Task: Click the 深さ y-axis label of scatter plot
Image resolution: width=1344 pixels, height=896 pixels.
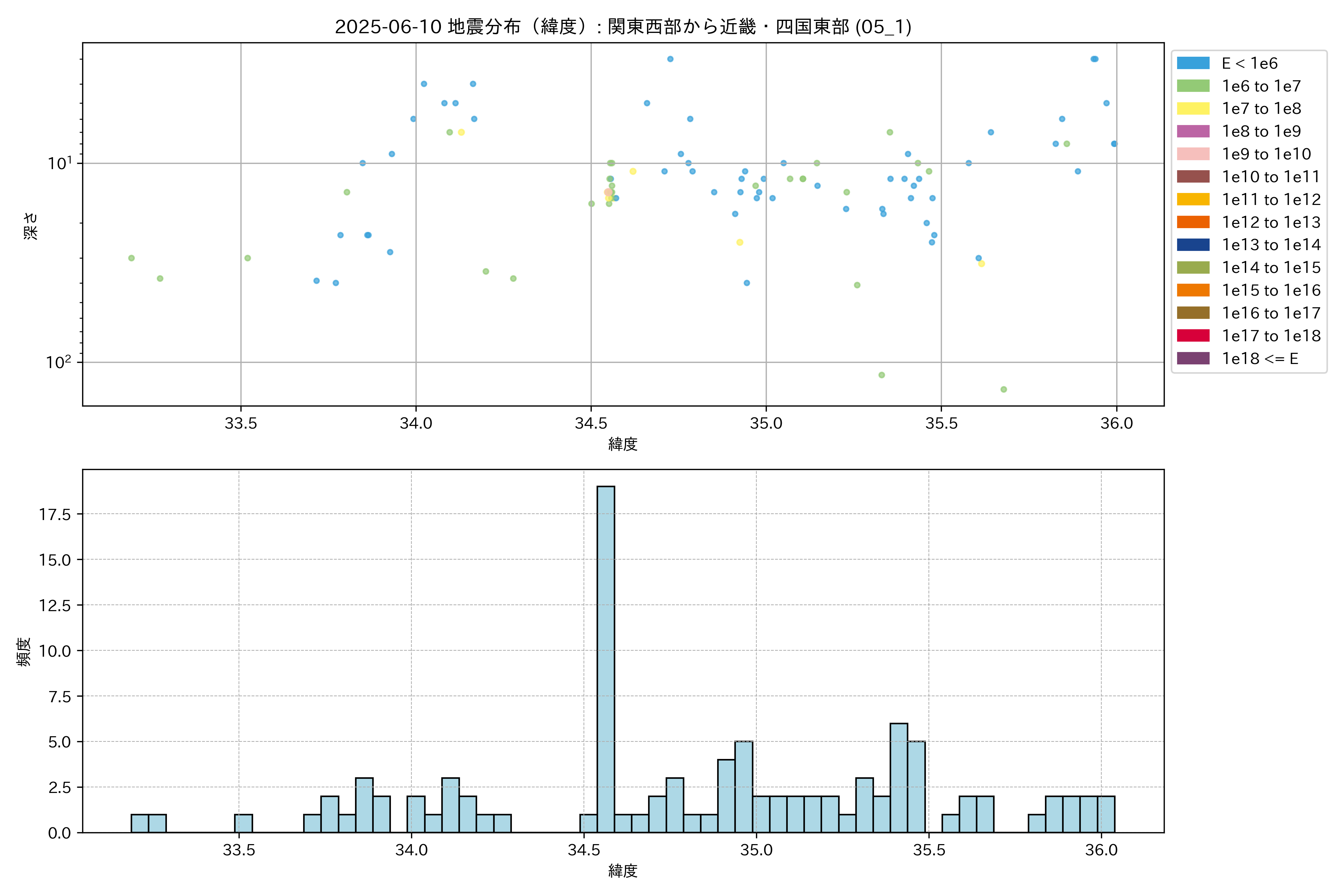Action: [x=31, y=226]
